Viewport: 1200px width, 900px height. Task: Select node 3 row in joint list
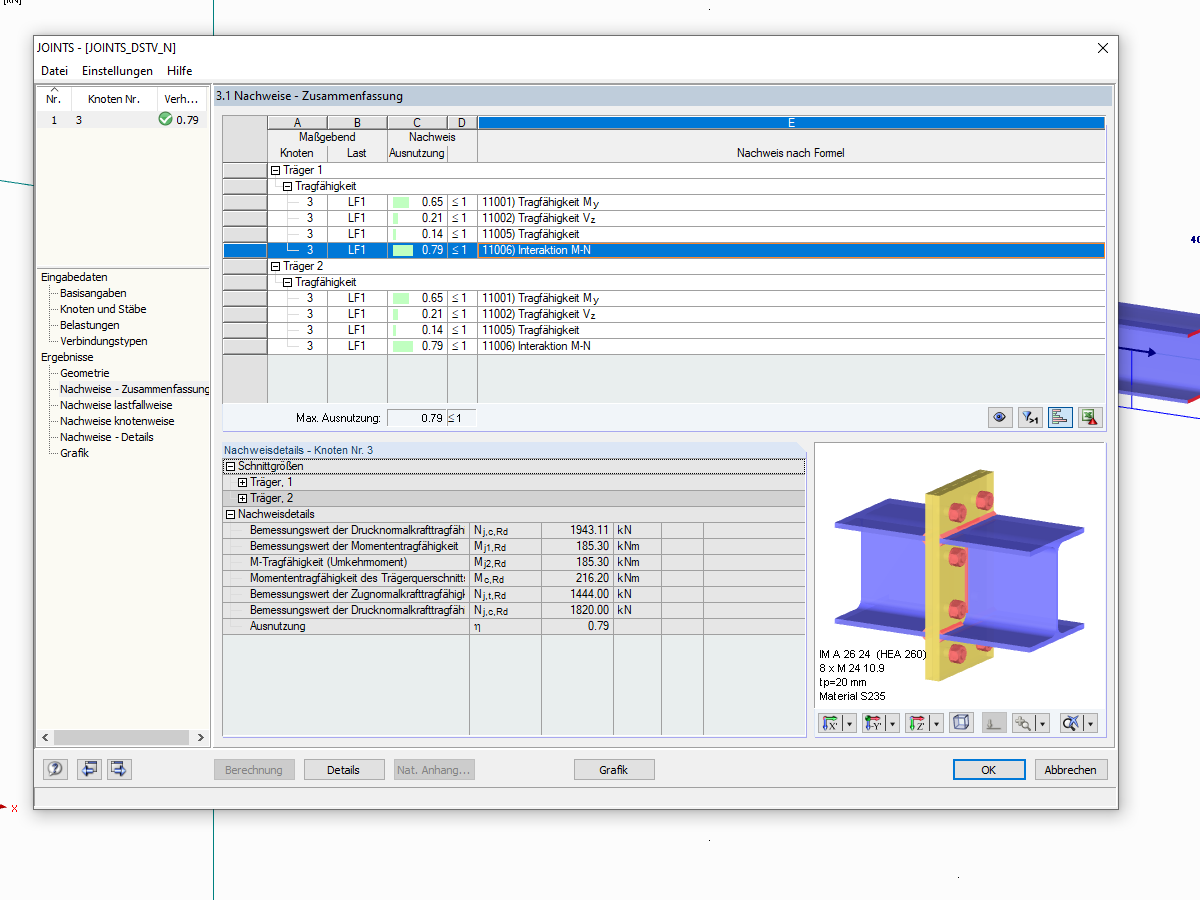(123, 120)
